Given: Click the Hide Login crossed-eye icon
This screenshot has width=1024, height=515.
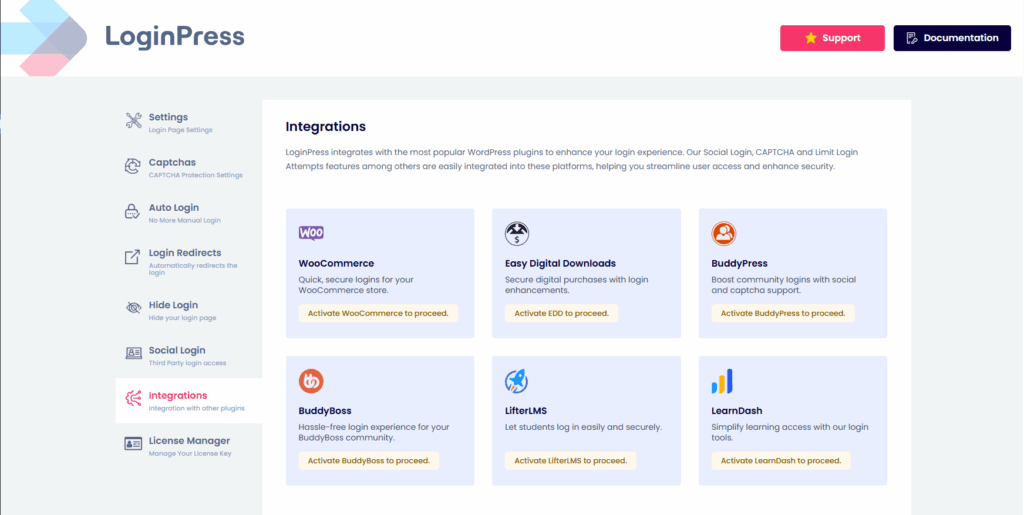Looking at the screenshot, I should coord(133,308).
